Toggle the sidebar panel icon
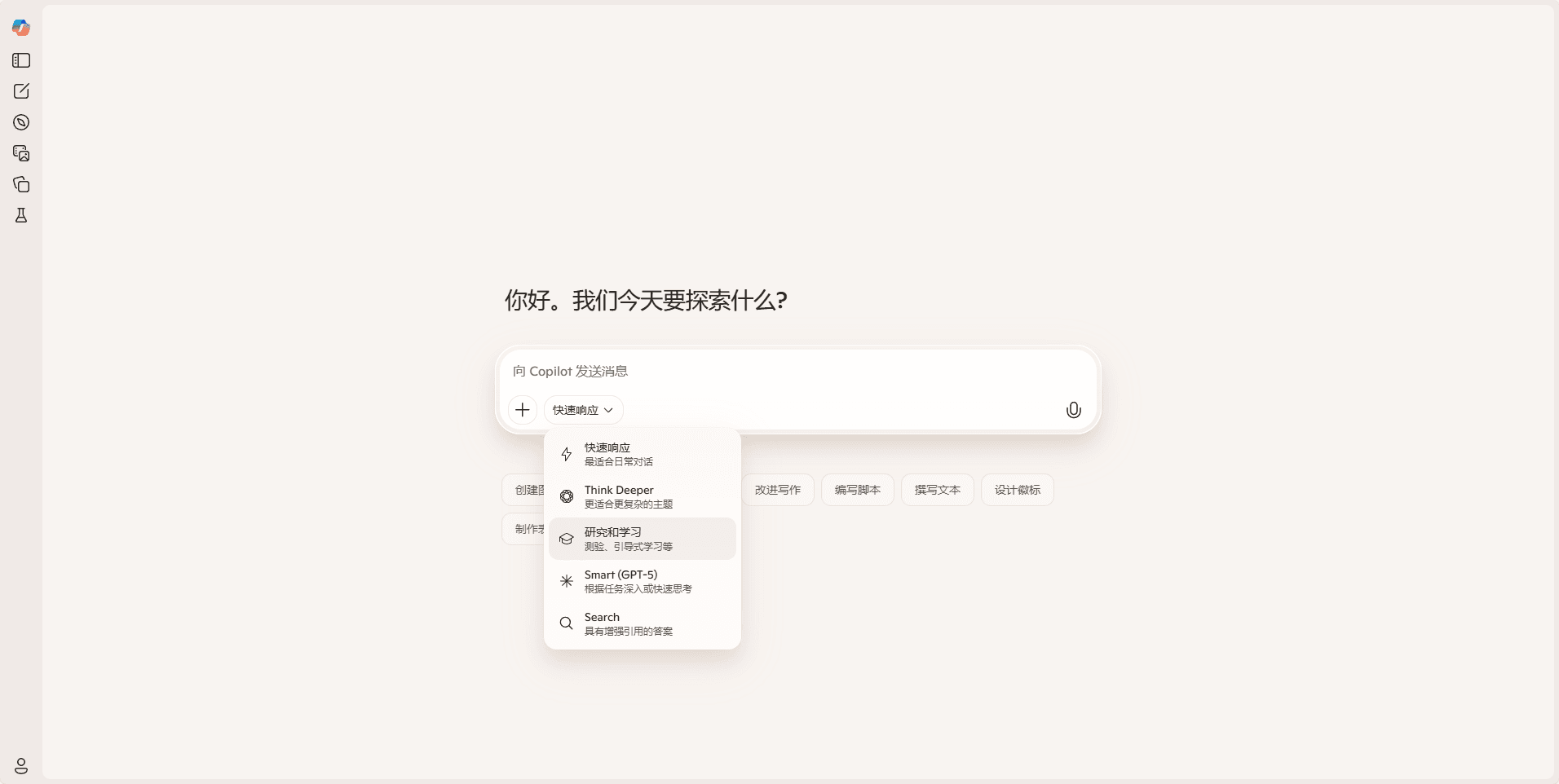The height and width of the screenshot is (784, 1559). (21, 60)
